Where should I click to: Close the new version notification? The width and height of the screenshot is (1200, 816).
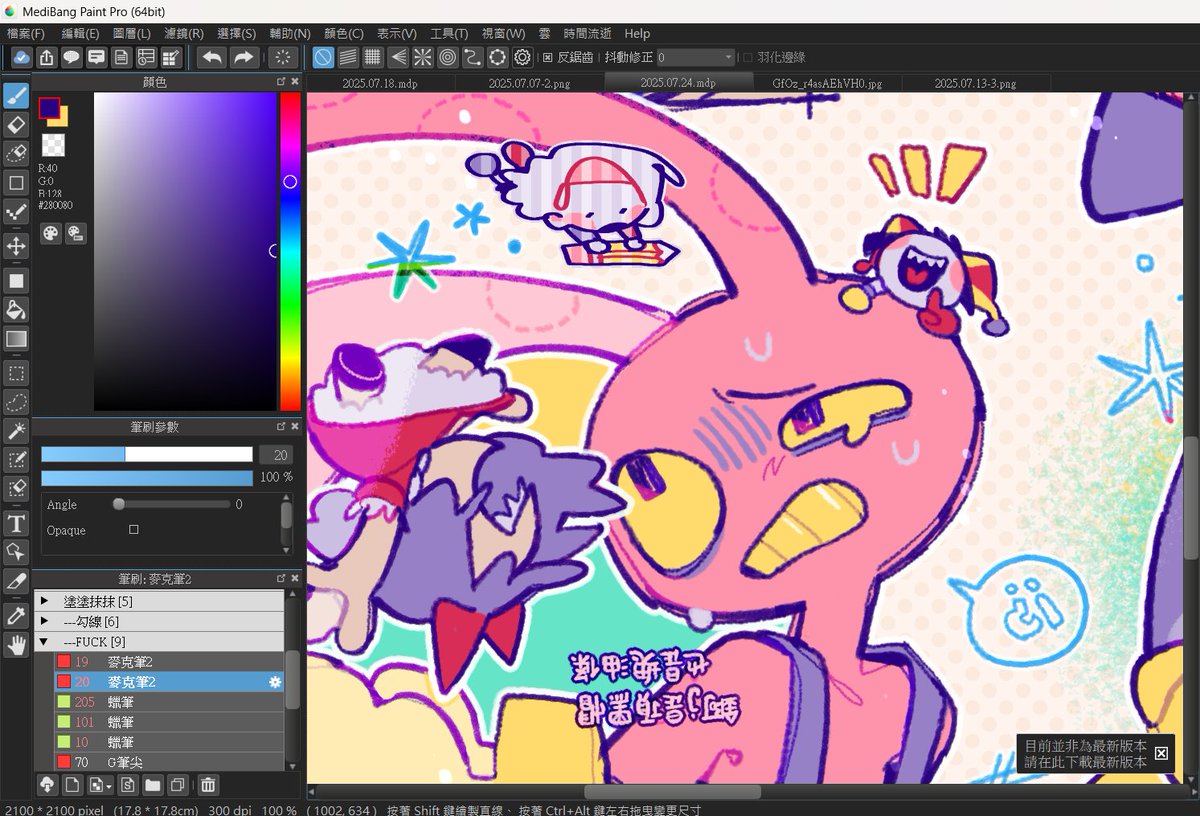pos(1161,753)
